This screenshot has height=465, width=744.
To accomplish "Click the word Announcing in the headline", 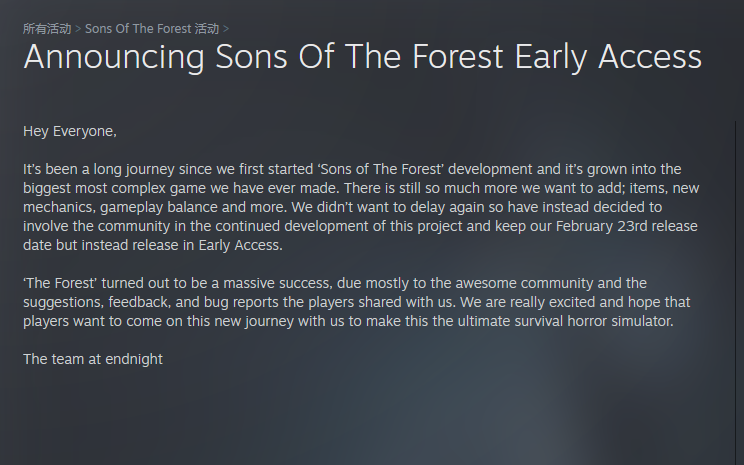I will [x=115, y=57].
